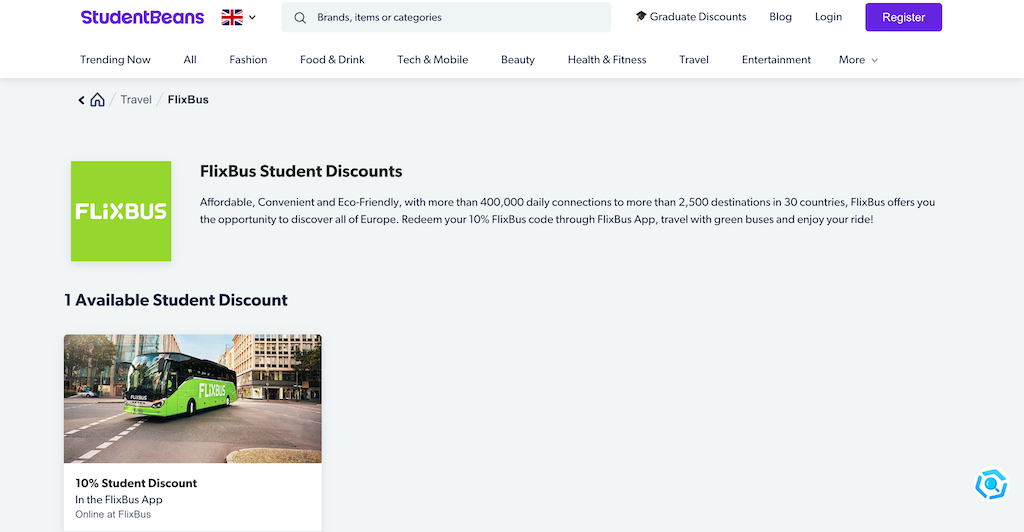1024x532 pixels.
Task: Open the Travel breadcrumb link
Action: tap(136, 99)
